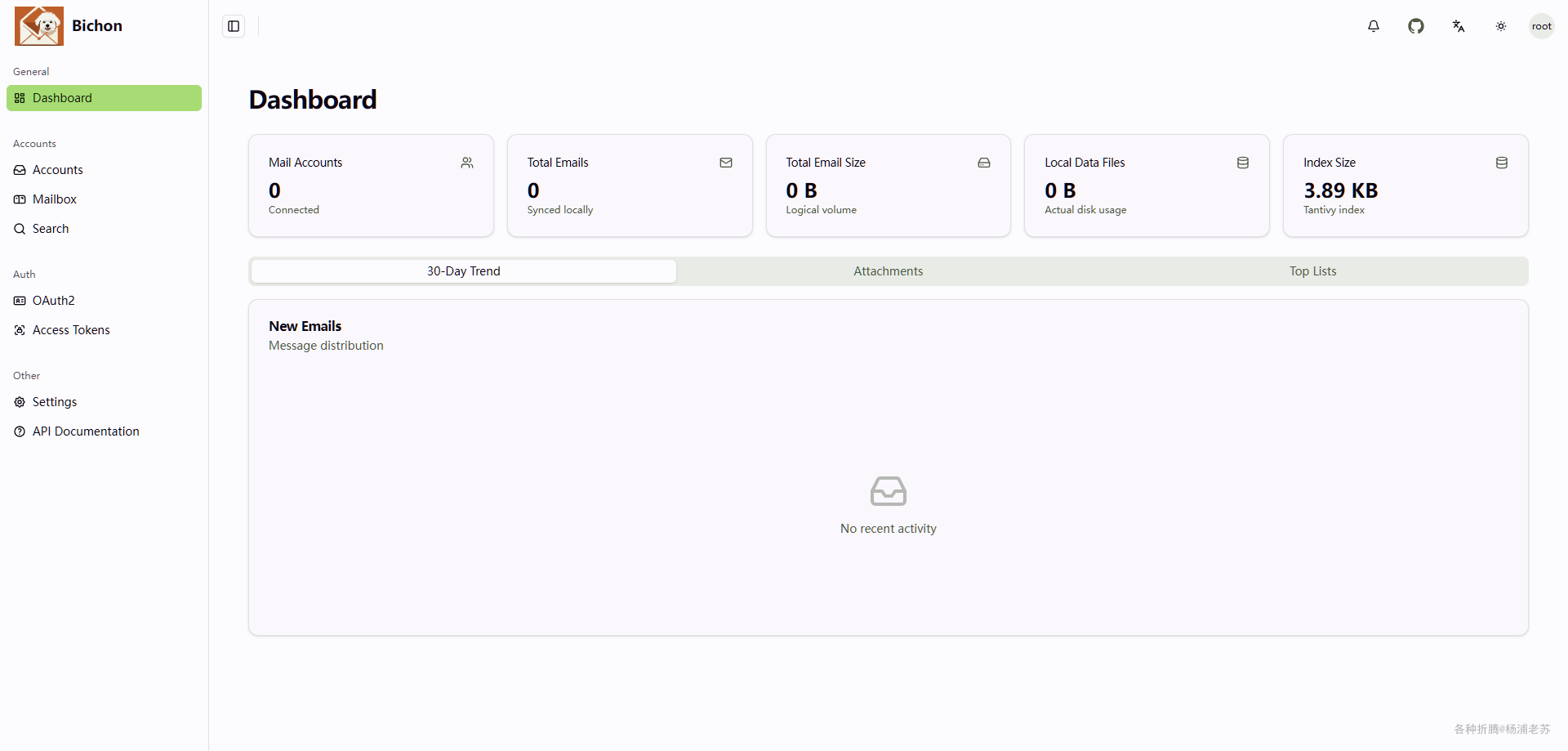
Task: Click the OAuth2 card icon
Action: 20,301
